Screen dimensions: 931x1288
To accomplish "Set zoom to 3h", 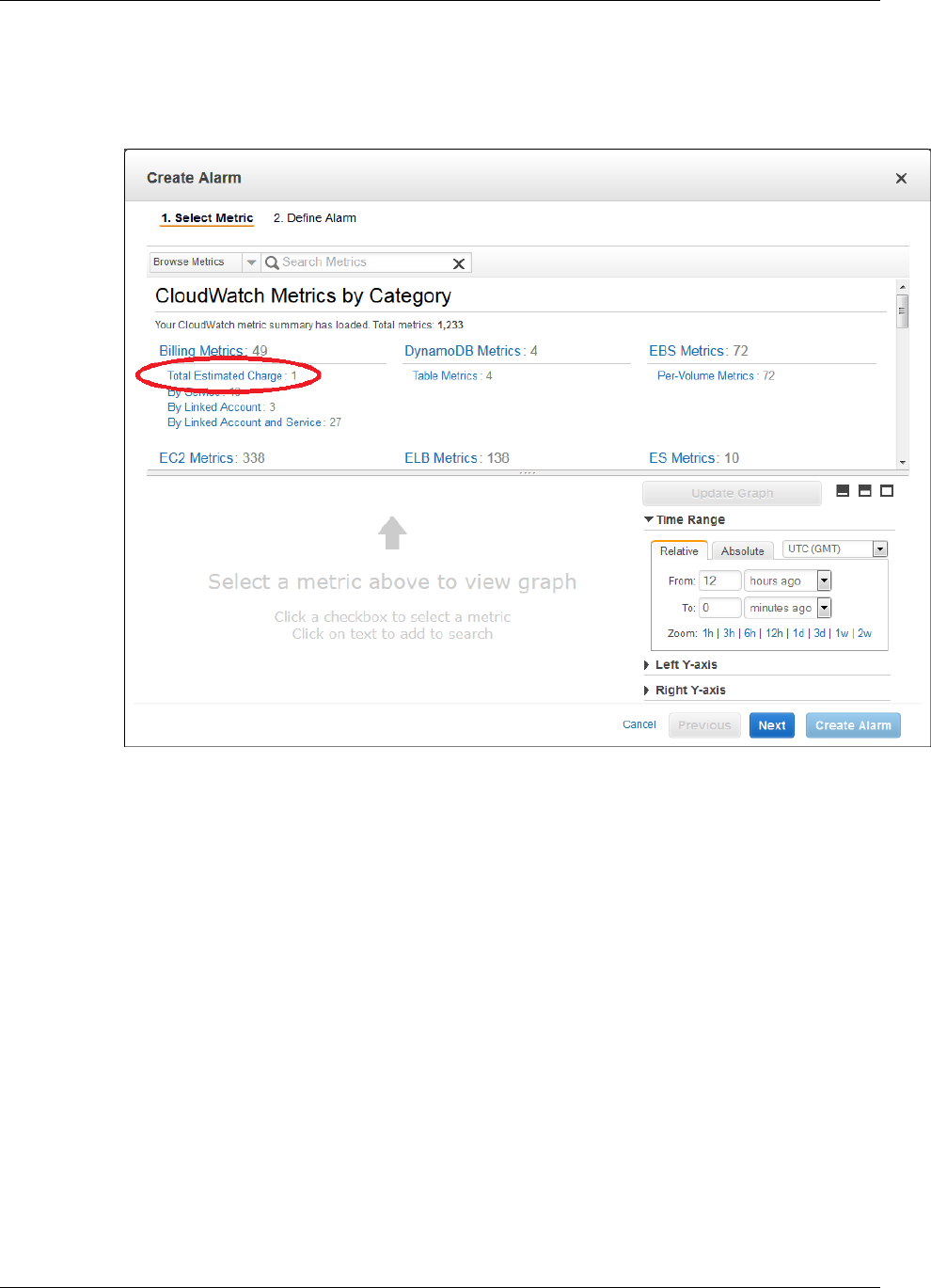I will tap(729, 633).
